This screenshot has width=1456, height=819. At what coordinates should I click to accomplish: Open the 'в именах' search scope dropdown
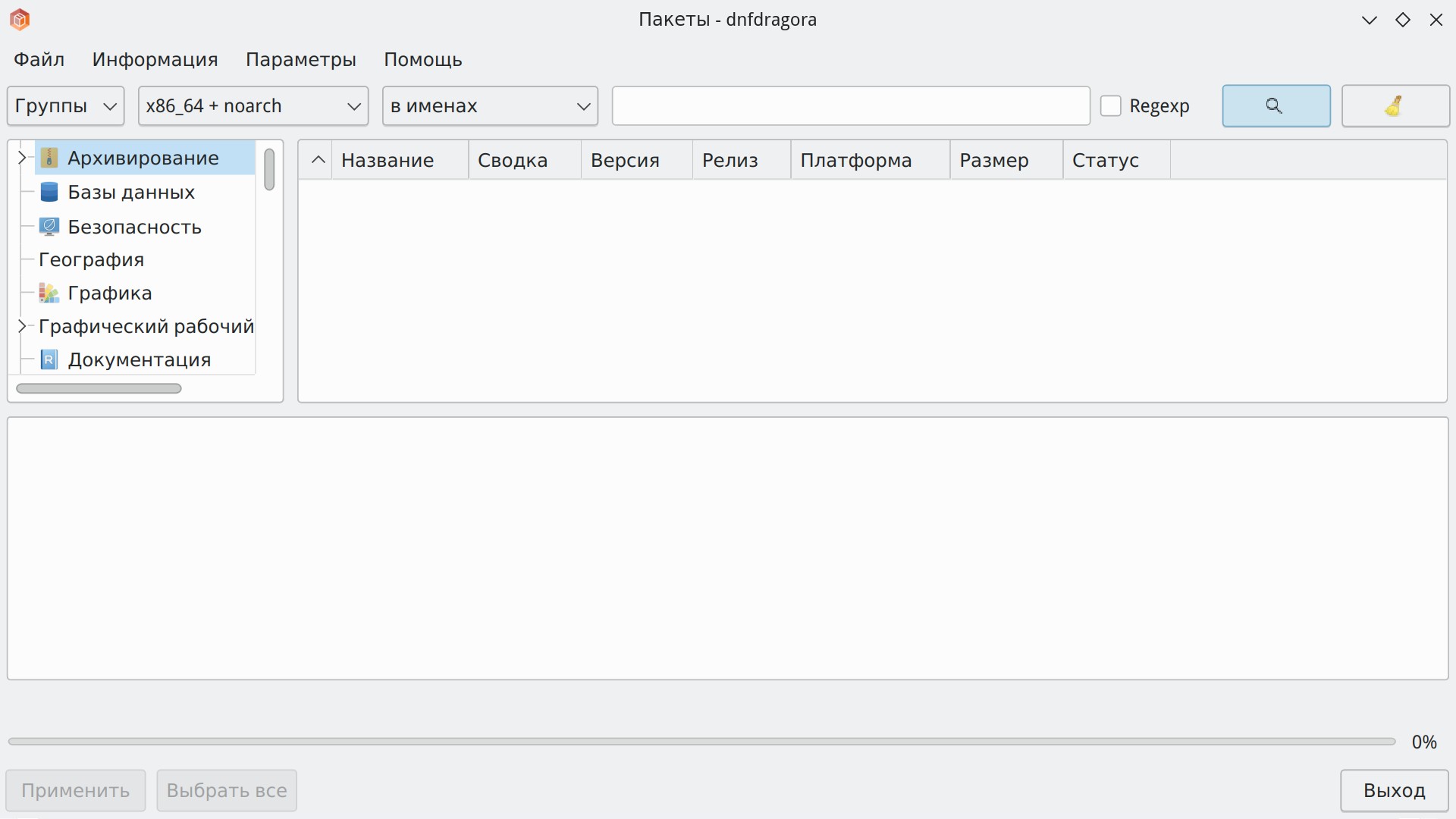490,106
